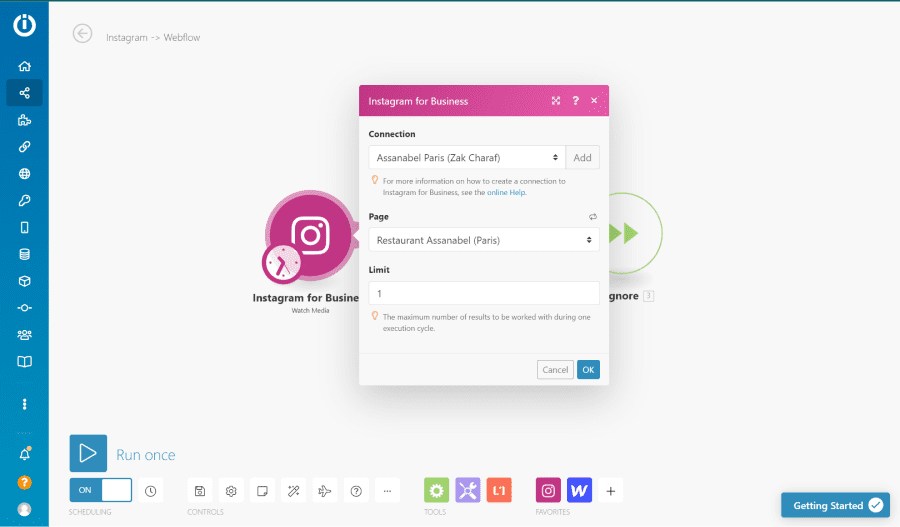Open the orange Help question icon
The height and width of the screenshot is (527, 900).
coord(24,482)
